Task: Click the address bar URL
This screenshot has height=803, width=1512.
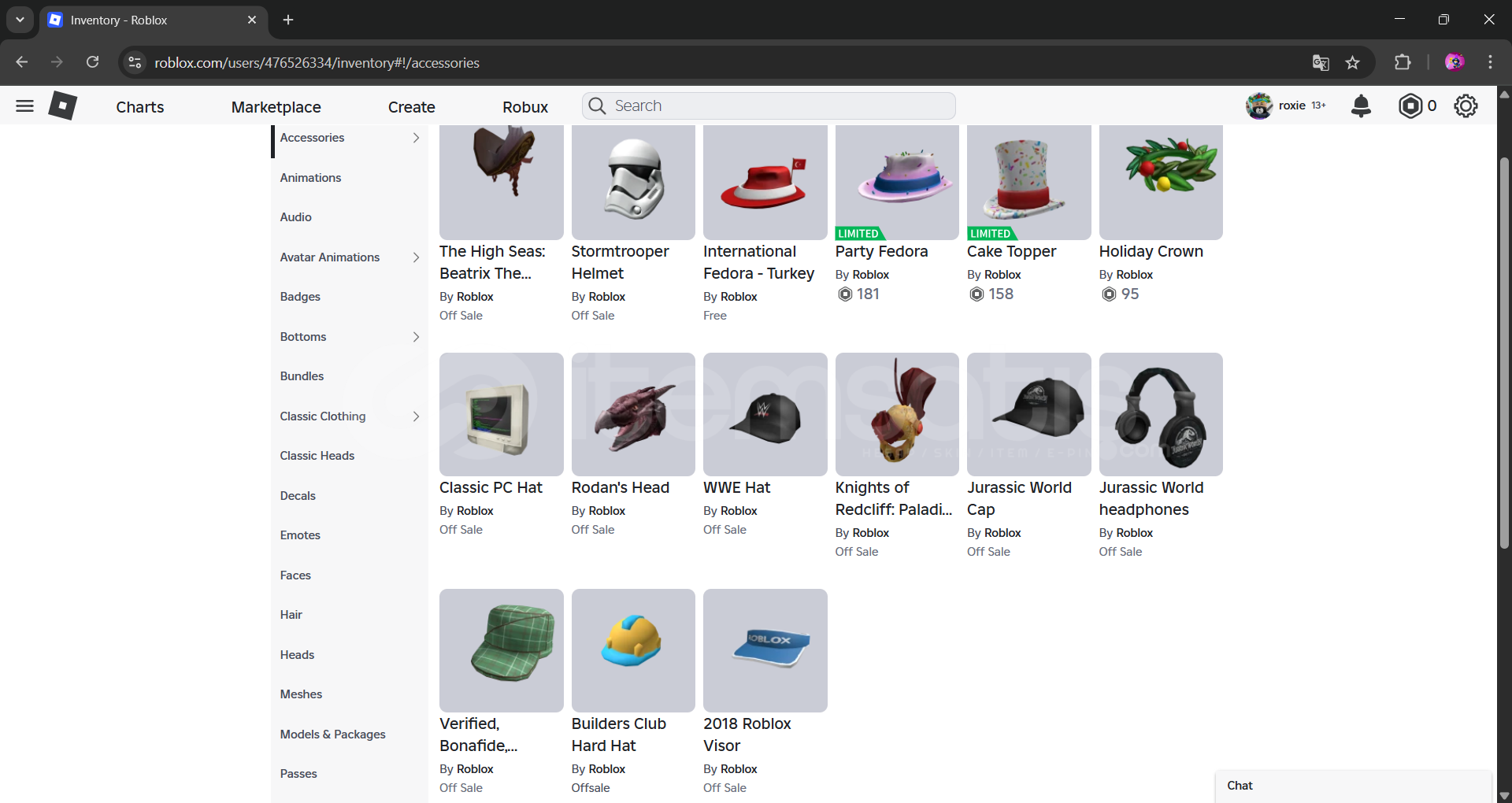Action: 317,63
